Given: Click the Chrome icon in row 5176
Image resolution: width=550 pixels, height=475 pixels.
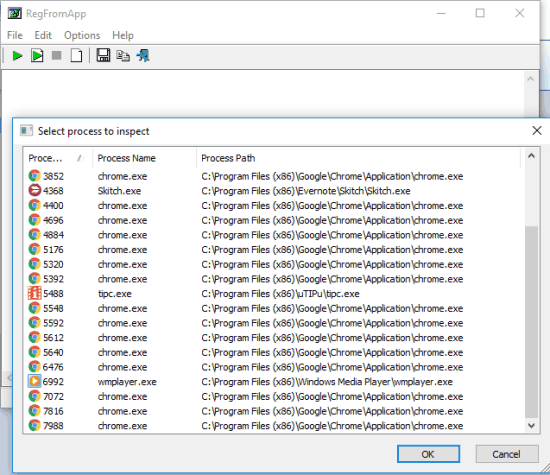Looking at the screenshot, I should tap(34, 249).
